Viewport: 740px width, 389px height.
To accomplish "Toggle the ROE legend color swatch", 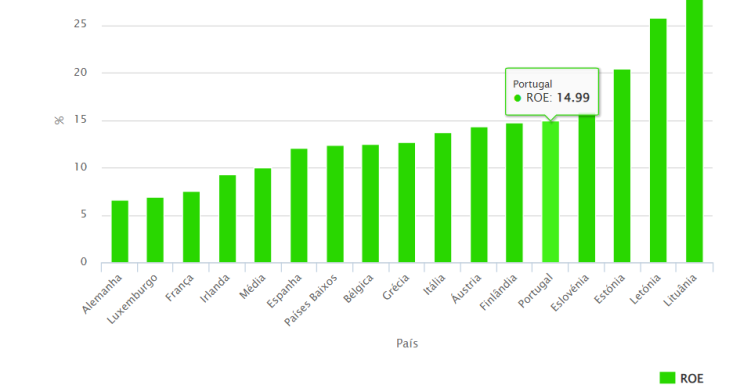I will point(667,378).
